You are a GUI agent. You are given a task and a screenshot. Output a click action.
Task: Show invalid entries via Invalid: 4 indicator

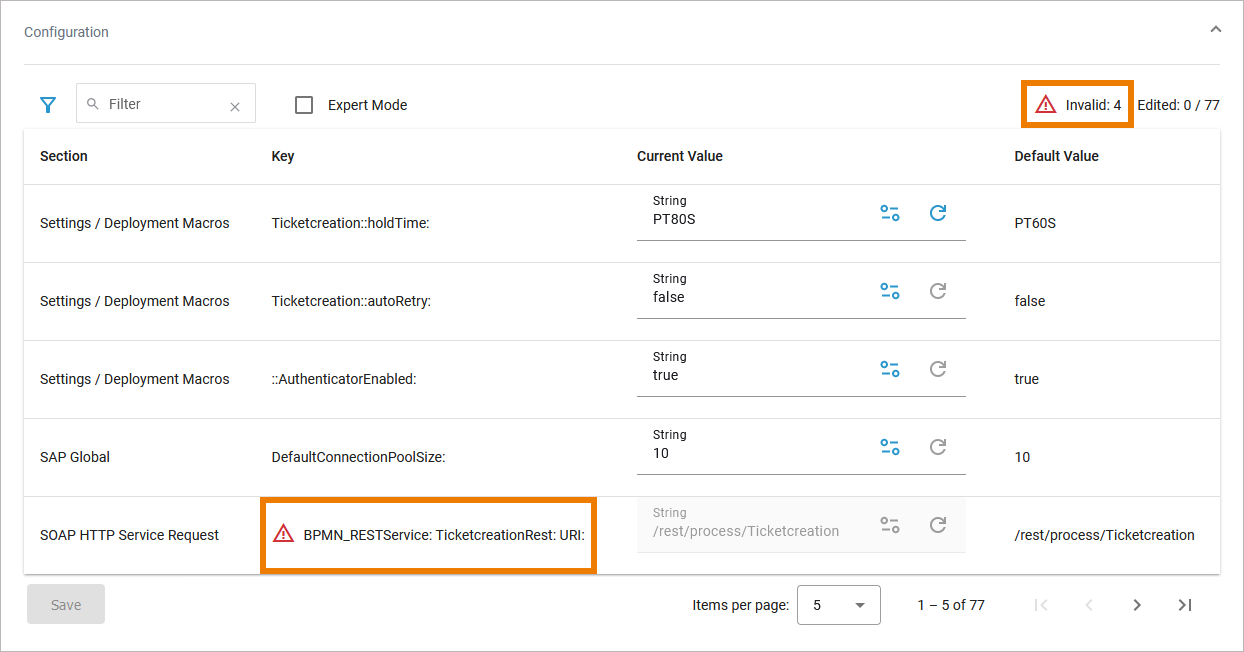coord(1078,104)
